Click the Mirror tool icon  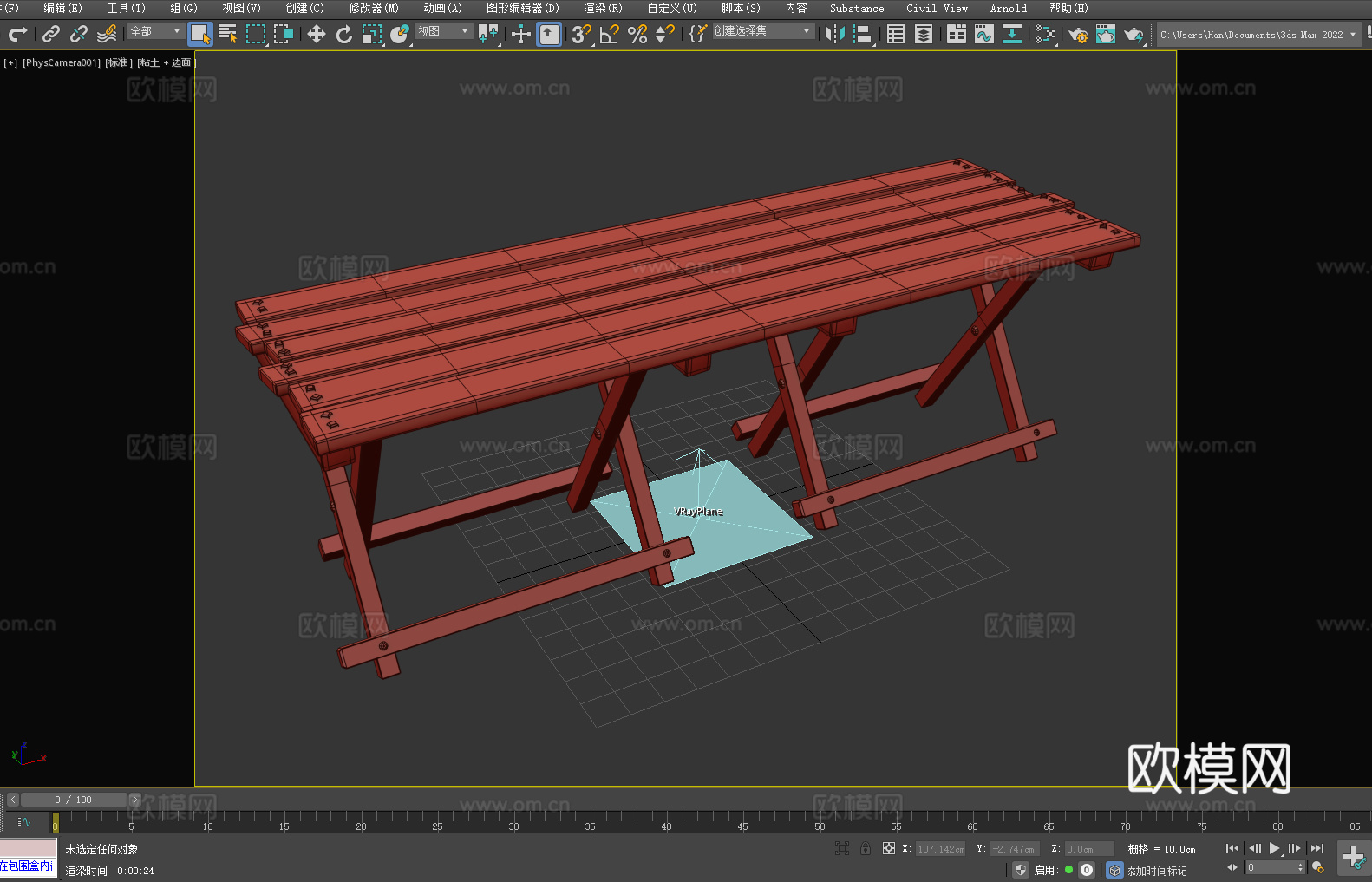click(835, 34)
